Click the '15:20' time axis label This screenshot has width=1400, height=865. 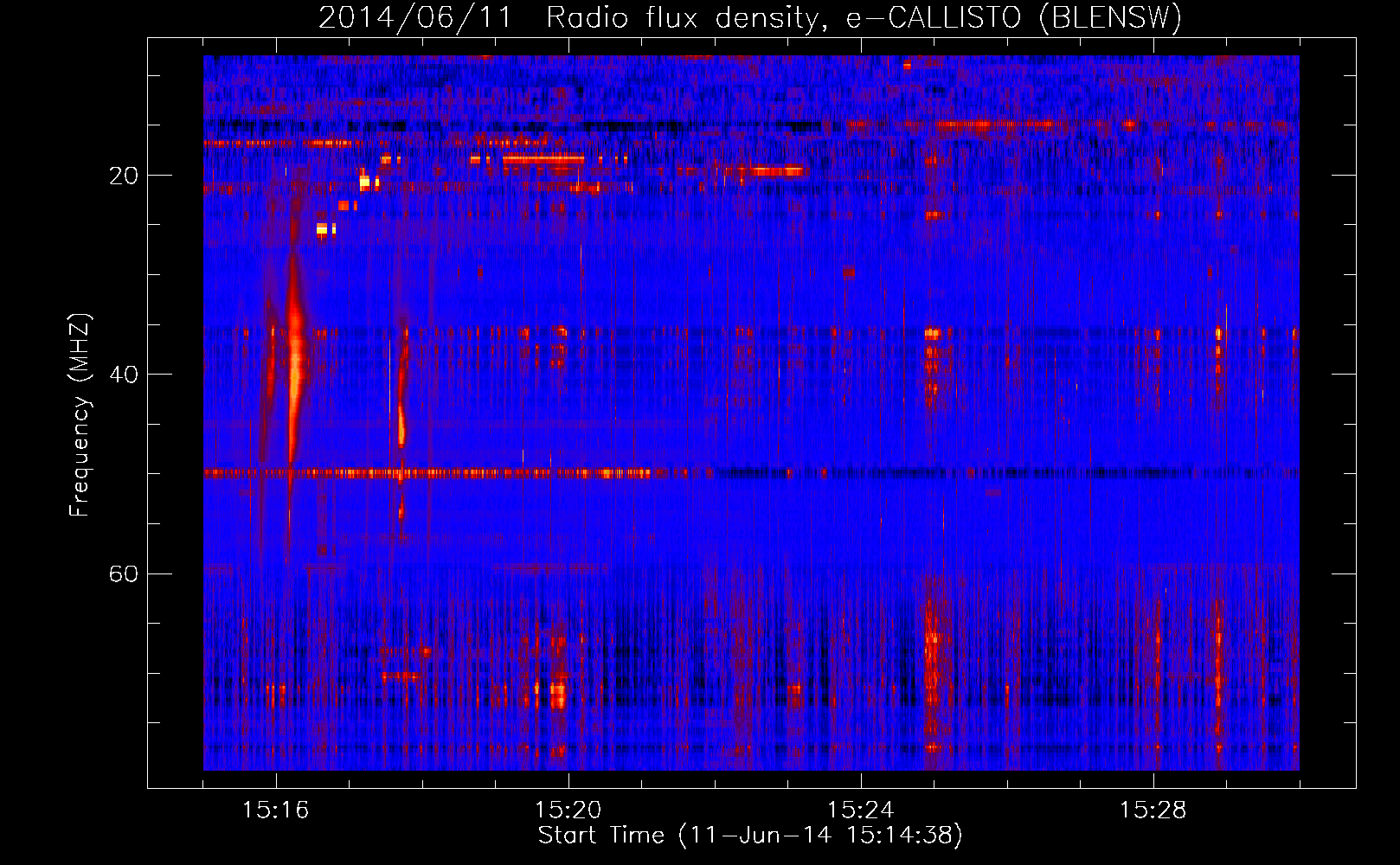(x=568, y=811)
